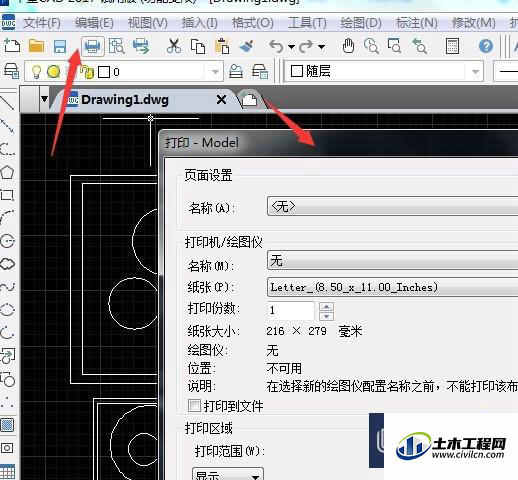
Task: Enable the 打印到文件 checkbox
Action: [194, 406]
